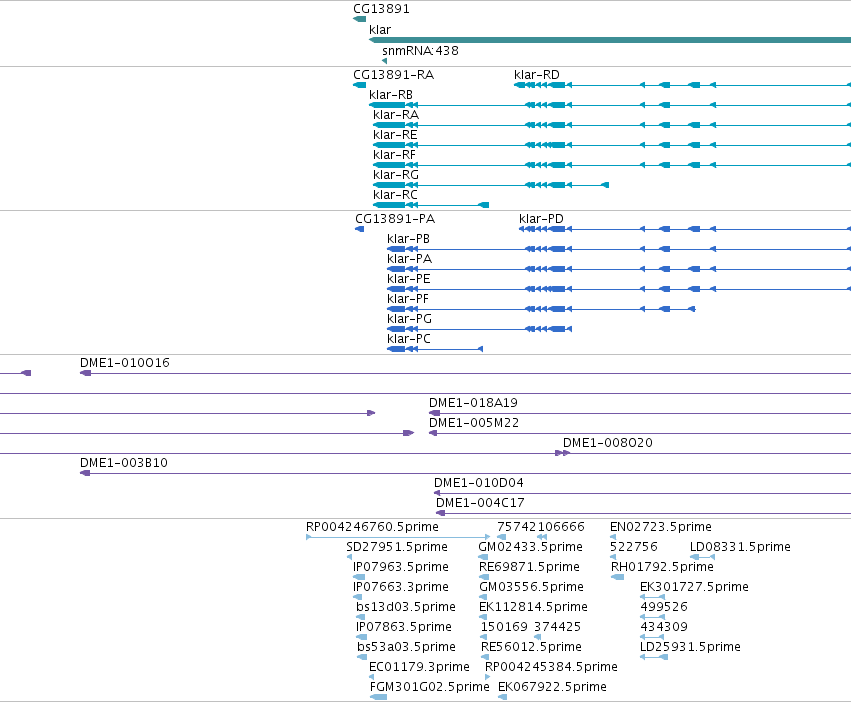Select the DME1-004C17 clone label
Screen dimensions: 851x702
tap(480, 503)
